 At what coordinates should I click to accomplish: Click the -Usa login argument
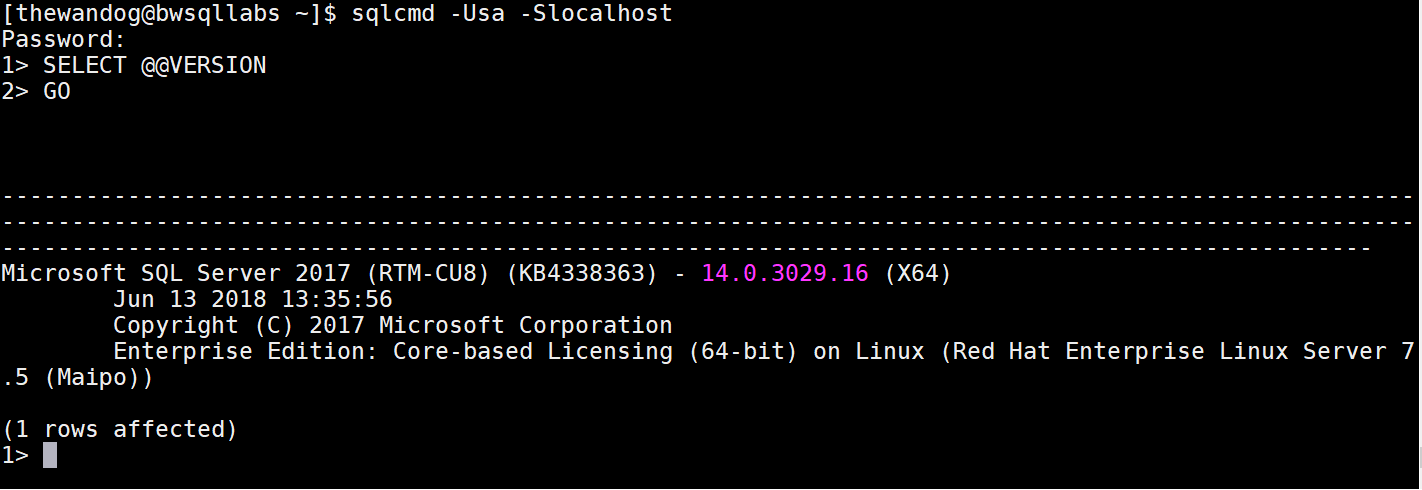(476, 14)
